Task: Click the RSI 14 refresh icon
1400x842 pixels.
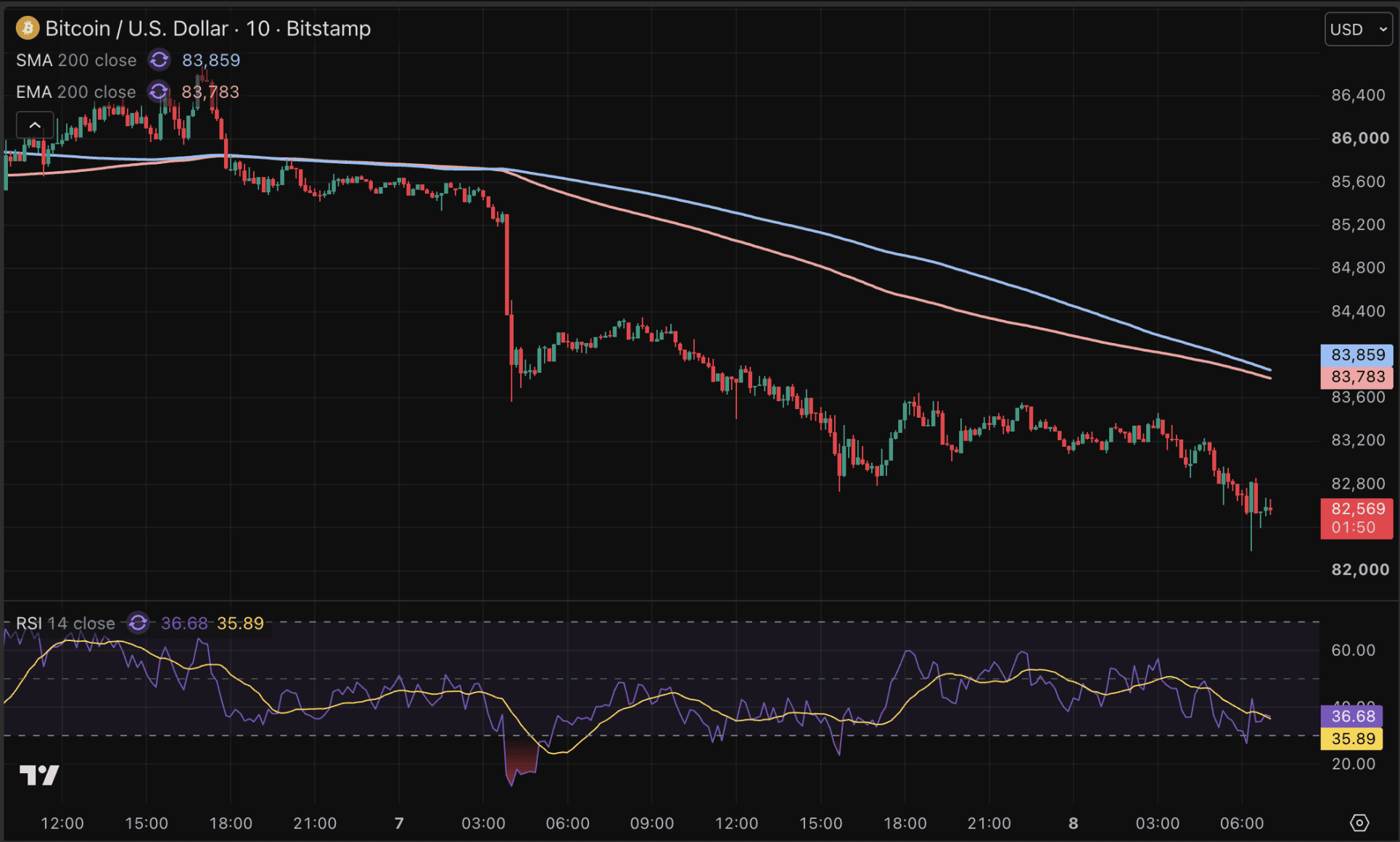Action: coord(138,623)
